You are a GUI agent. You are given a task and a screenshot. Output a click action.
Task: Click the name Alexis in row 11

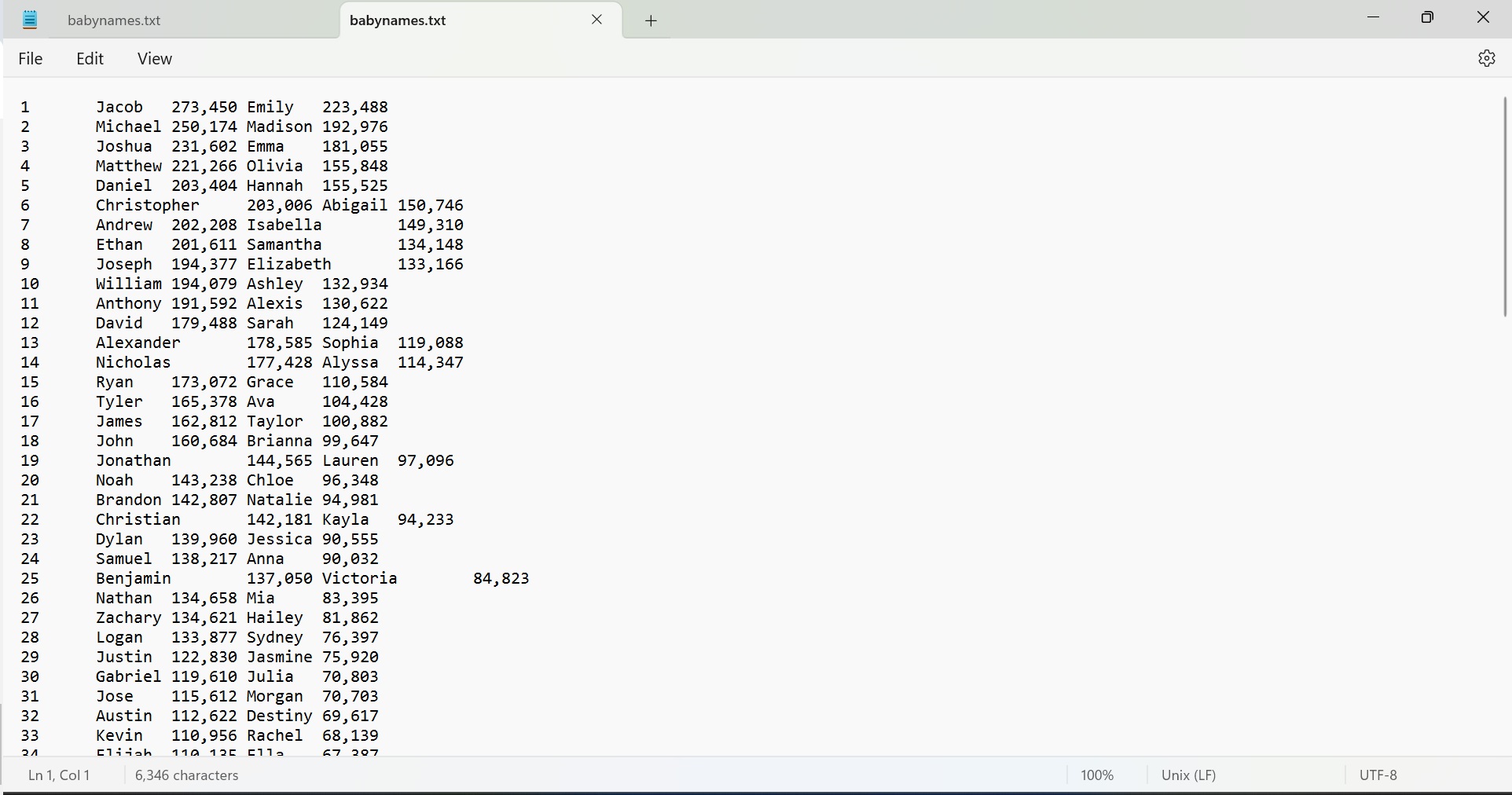(275, 303)
